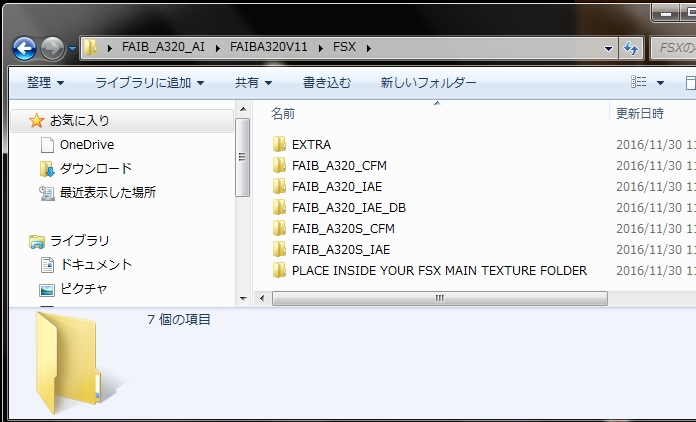This screenshot has height=422, width=696.
Task: Select FAIB_A320_IAE_DB folder name
Action: pos(349,208)
